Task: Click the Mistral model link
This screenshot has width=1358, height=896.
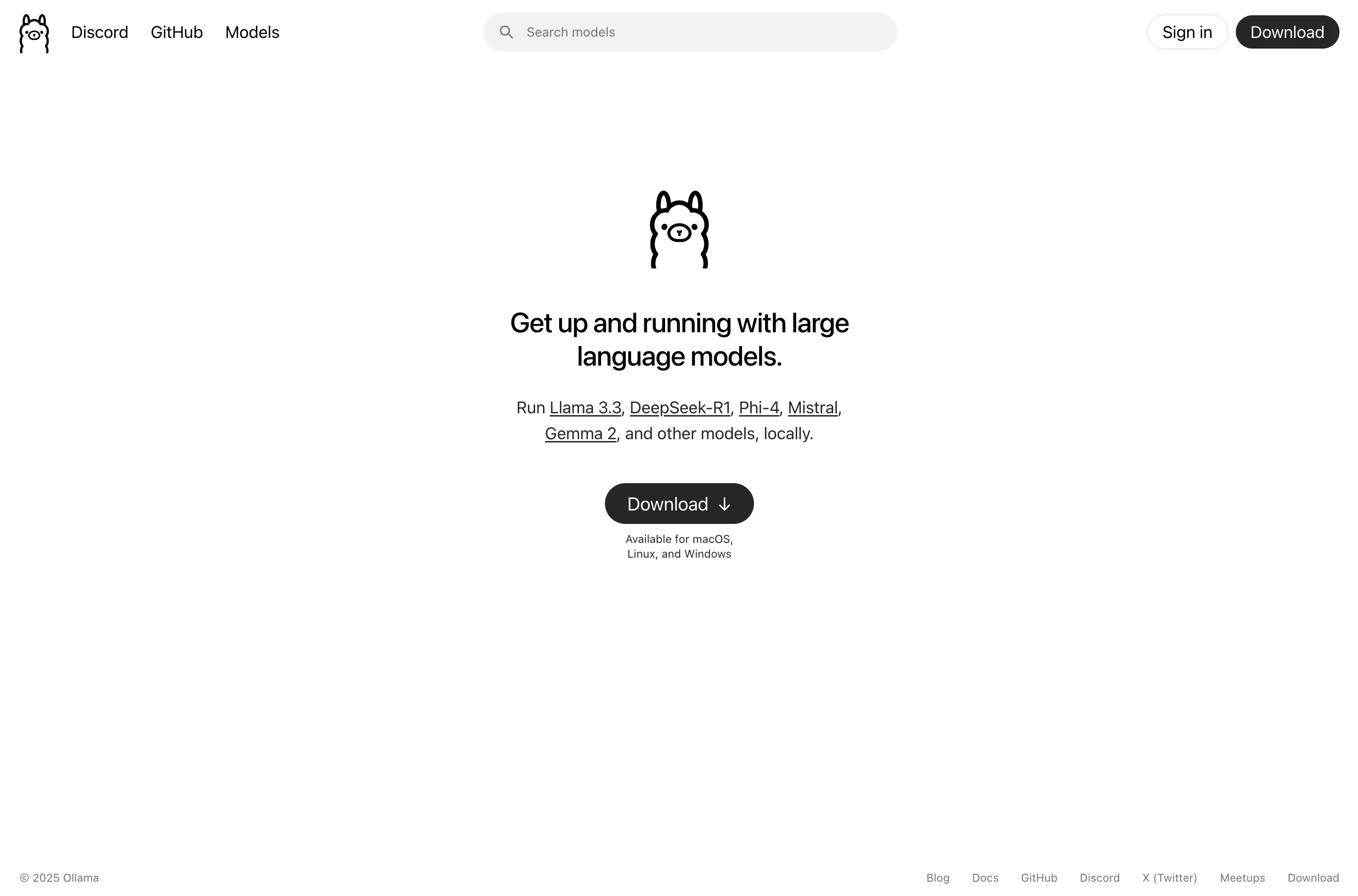Action: pos(812,407)
